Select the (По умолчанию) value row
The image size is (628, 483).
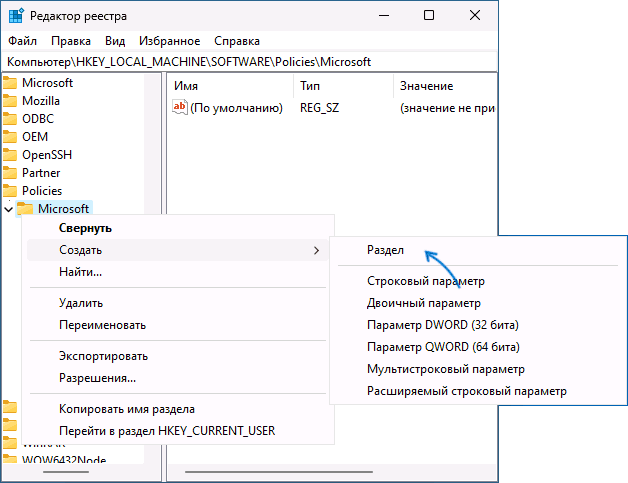[x=236, y=108]
